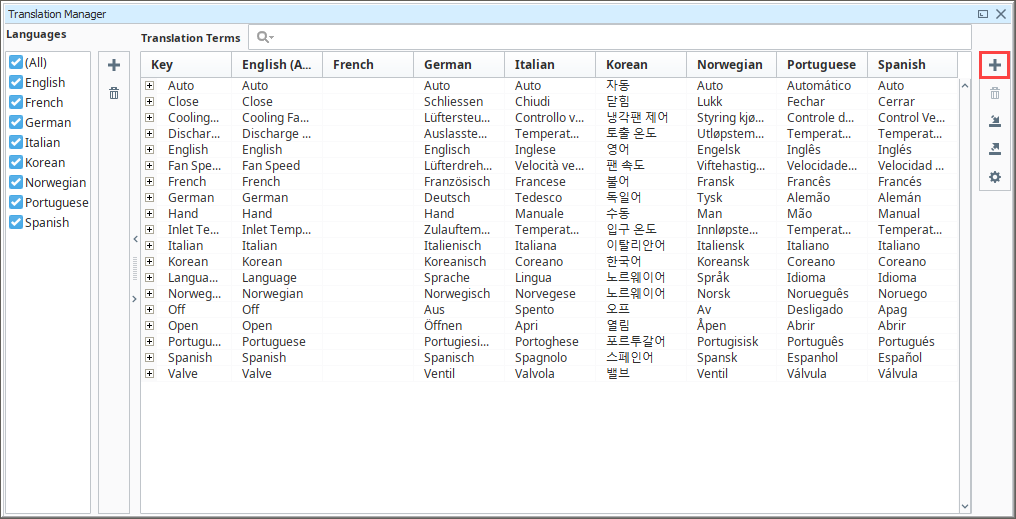The image size is (1016, 519).
Task: Expand the Auto term row
Action: [150, 86]
